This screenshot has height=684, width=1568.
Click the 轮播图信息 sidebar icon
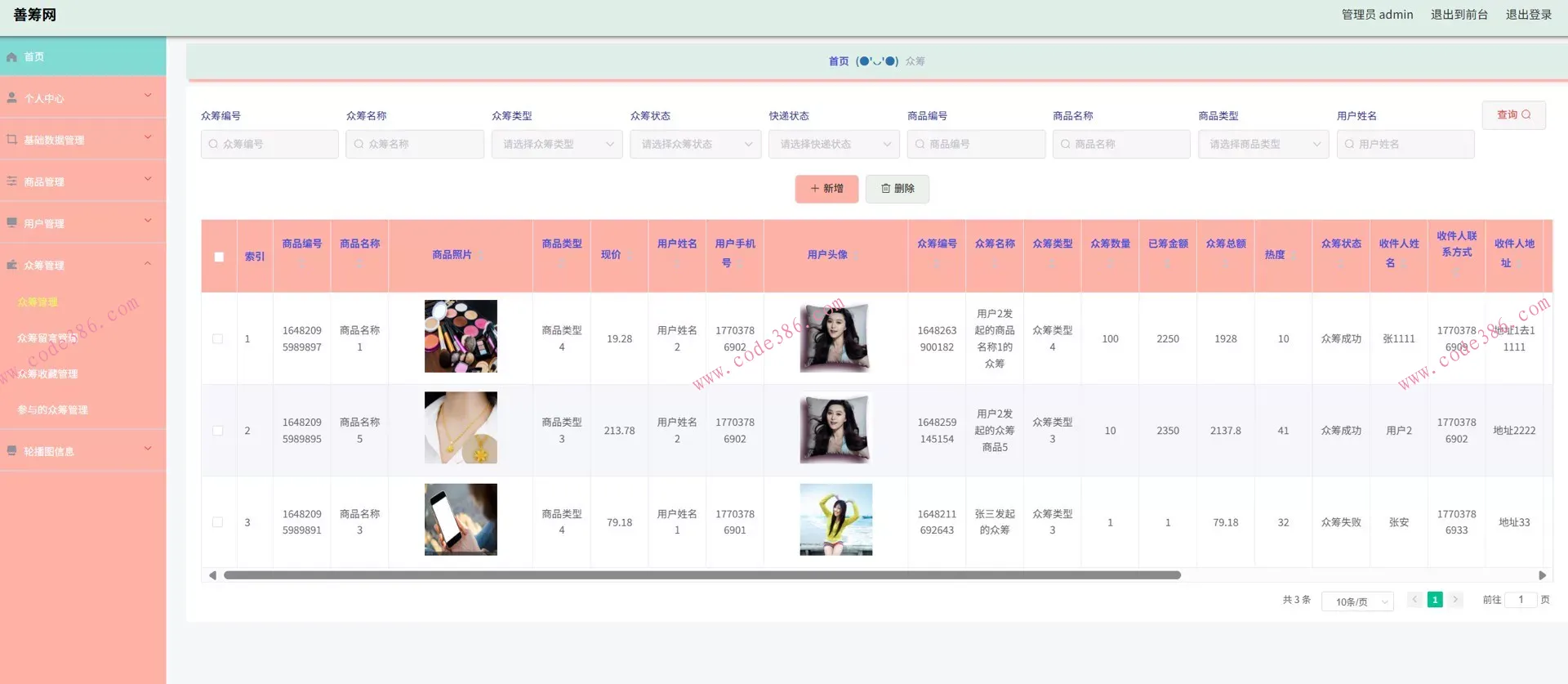(11, 451)
